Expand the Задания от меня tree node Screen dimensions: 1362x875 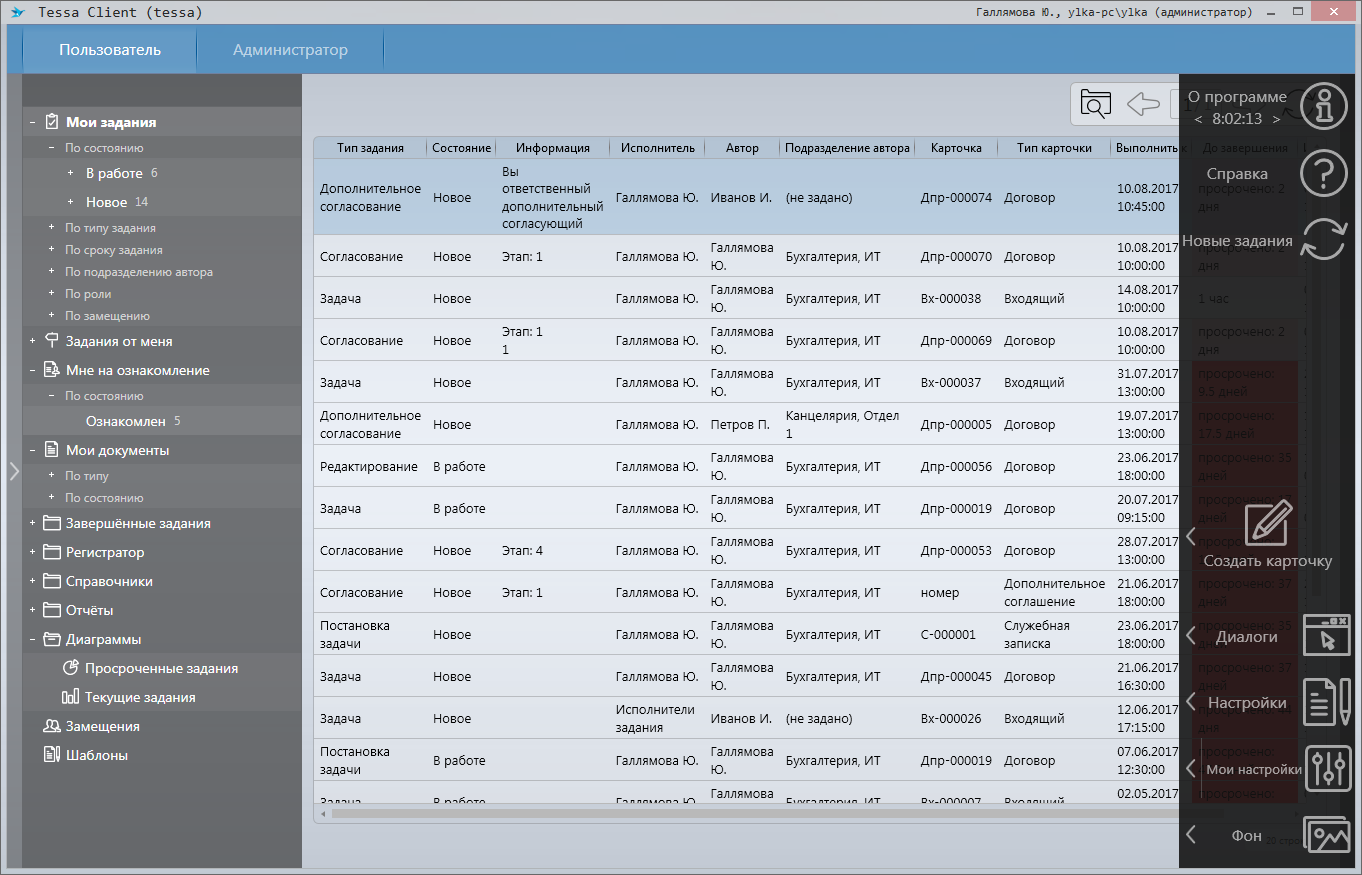33,342
